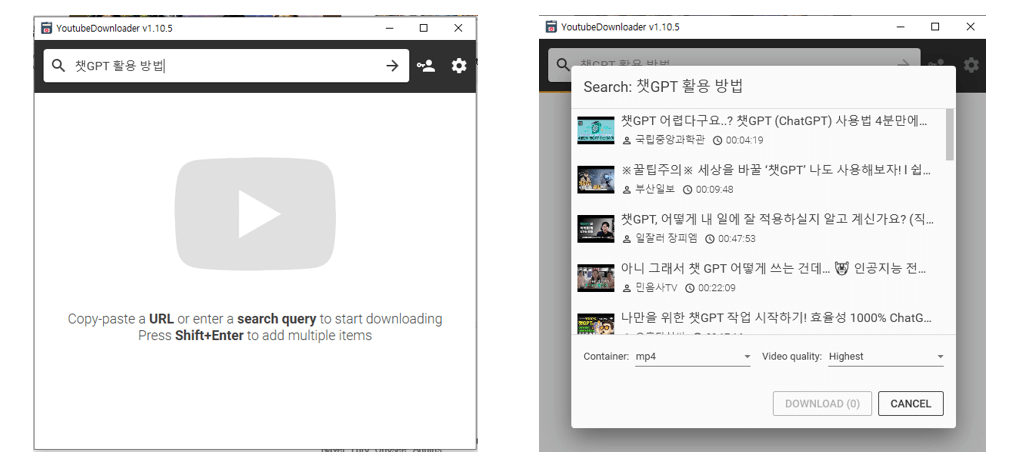Image resolution: width=1010 pixels, height=470 pixels.
Task: Select result titled 챗GPT, 어떻게 내 일에 잘 적용하실지
Action: (x=777, y=220)
